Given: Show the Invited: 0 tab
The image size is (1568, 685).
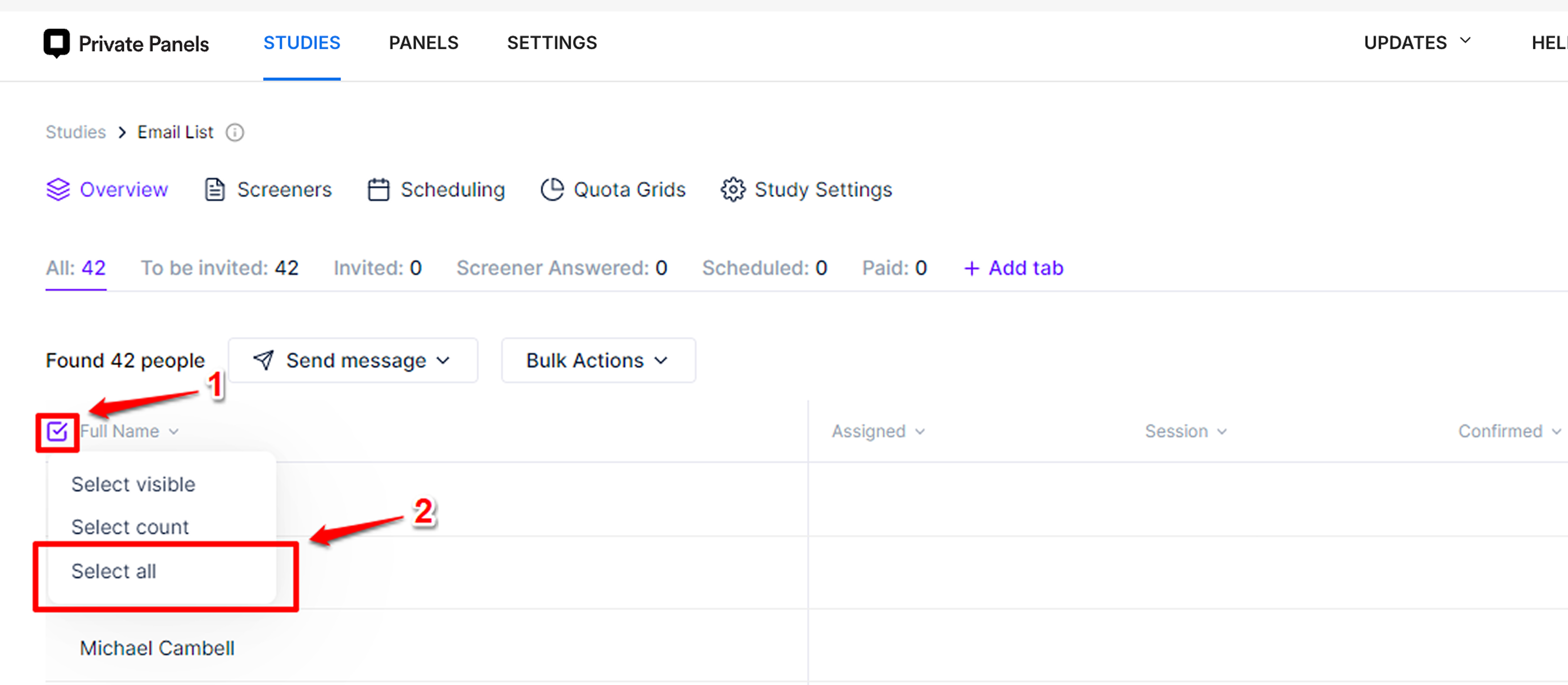Looking at the screenshot, I should tap(377, 269).
